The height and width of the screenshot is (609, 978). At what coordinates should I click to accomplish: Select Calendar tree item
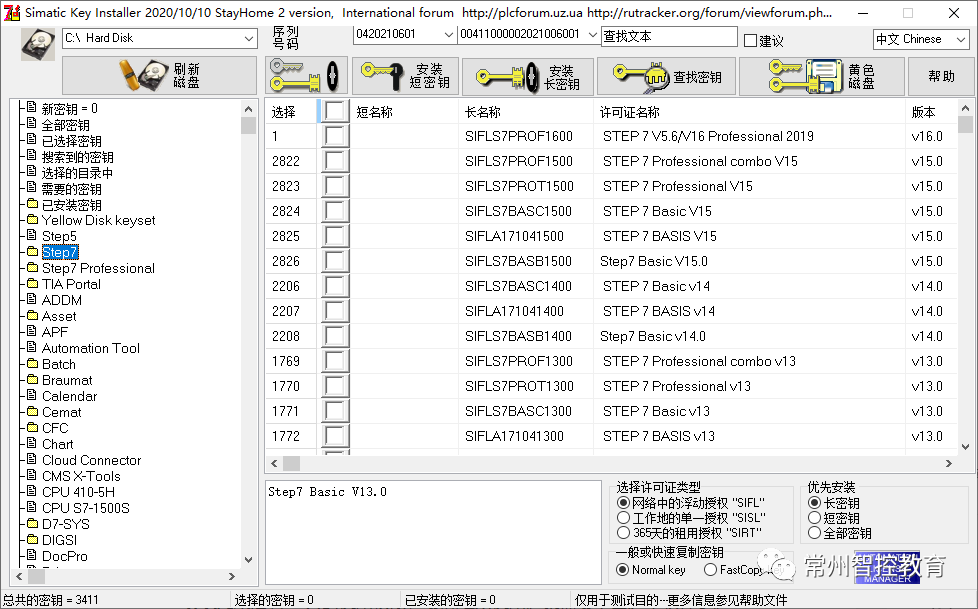69,396
